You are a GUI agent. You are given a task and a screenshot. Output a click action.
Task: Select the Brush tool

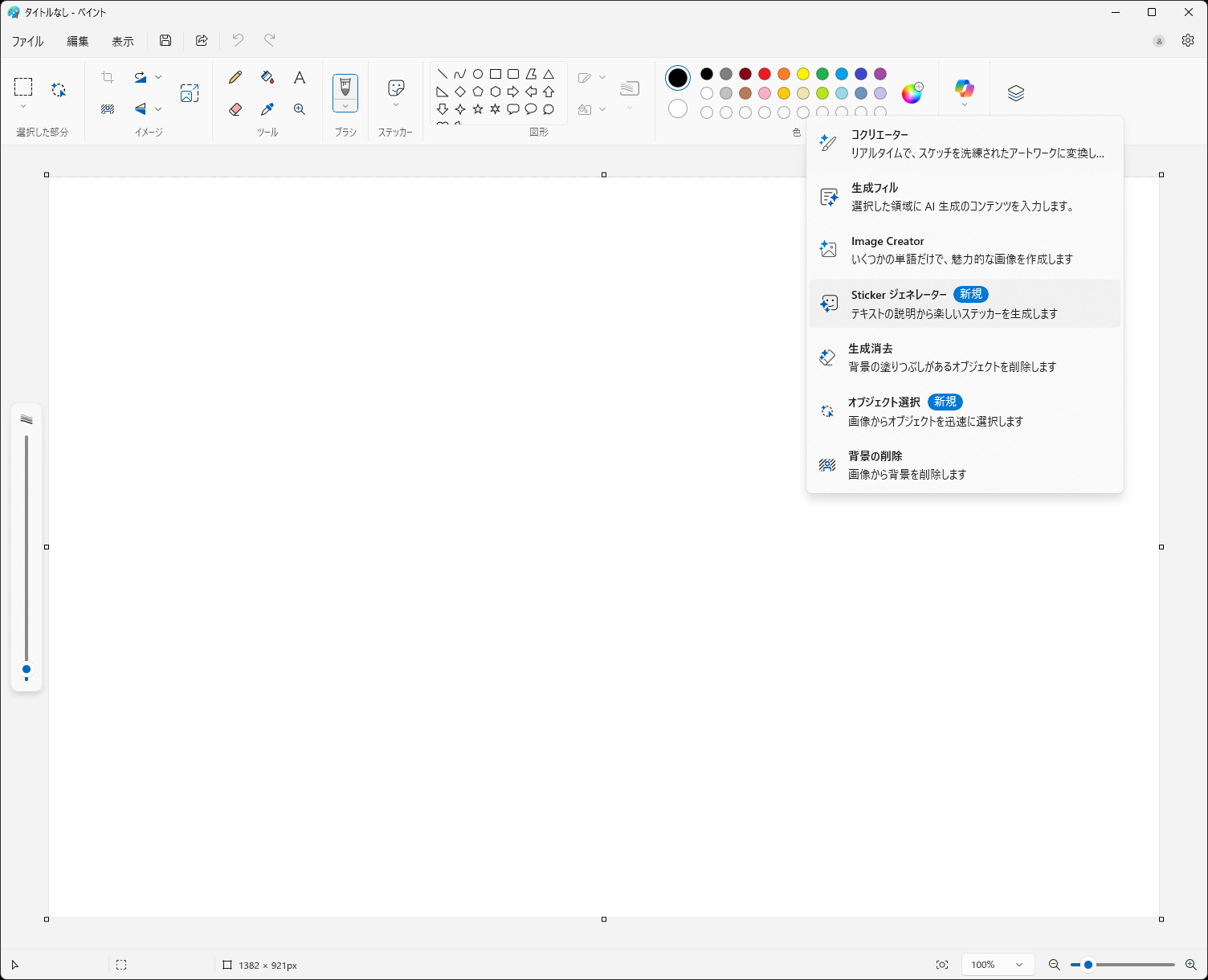point(345,87)
